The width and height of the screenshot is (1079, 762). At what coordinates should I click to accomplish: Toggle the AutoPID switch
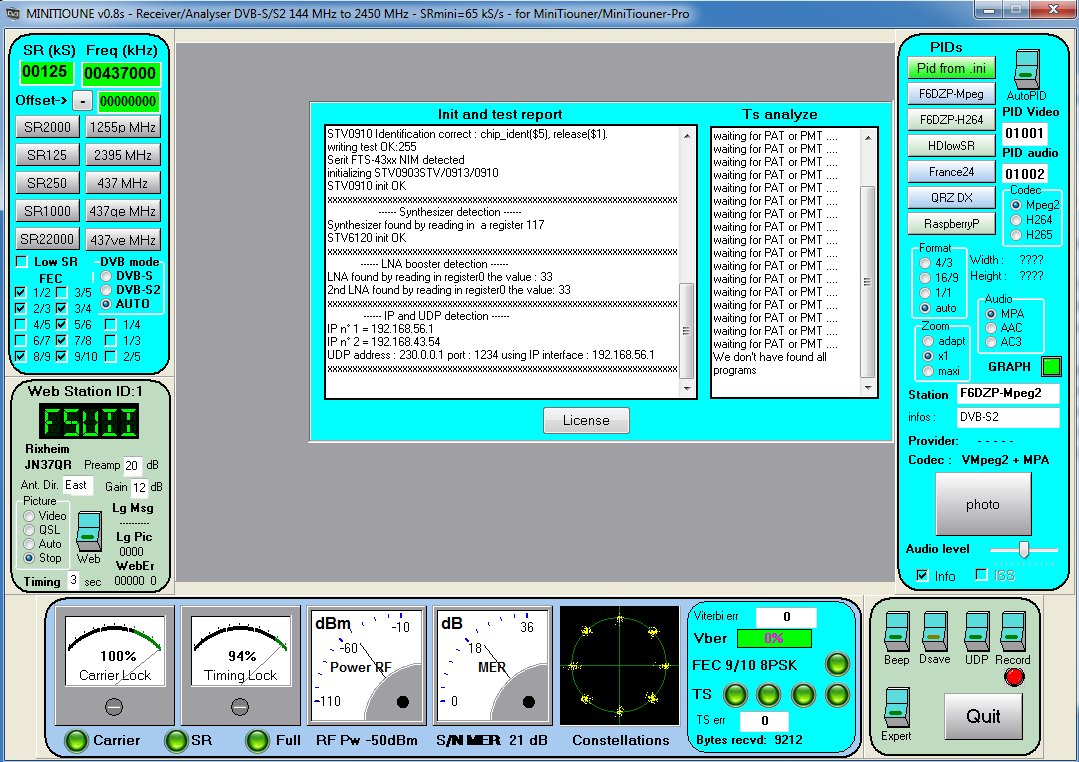(x=1029, y=69)
